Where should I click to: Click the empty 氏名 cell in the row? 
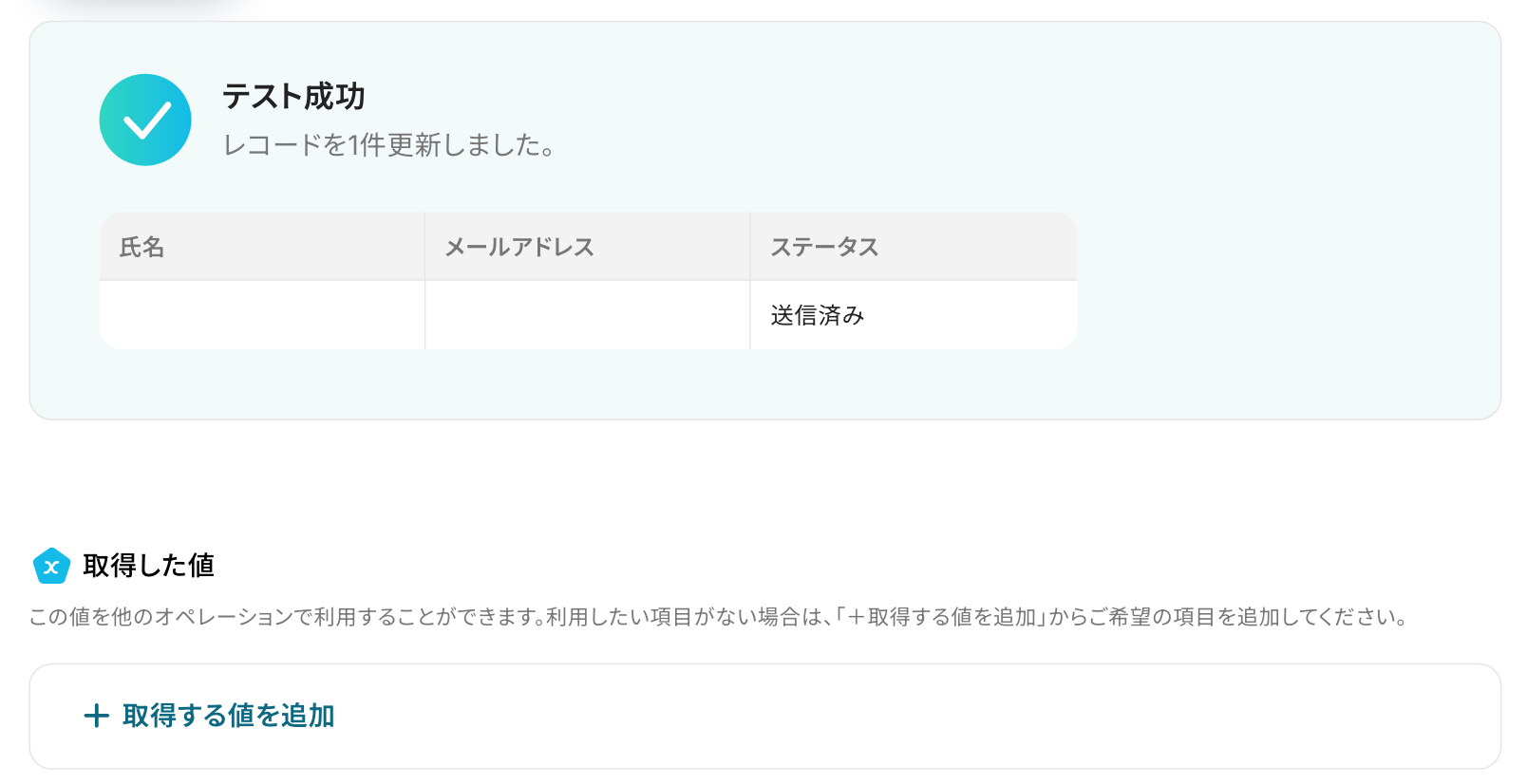[262, 315]
